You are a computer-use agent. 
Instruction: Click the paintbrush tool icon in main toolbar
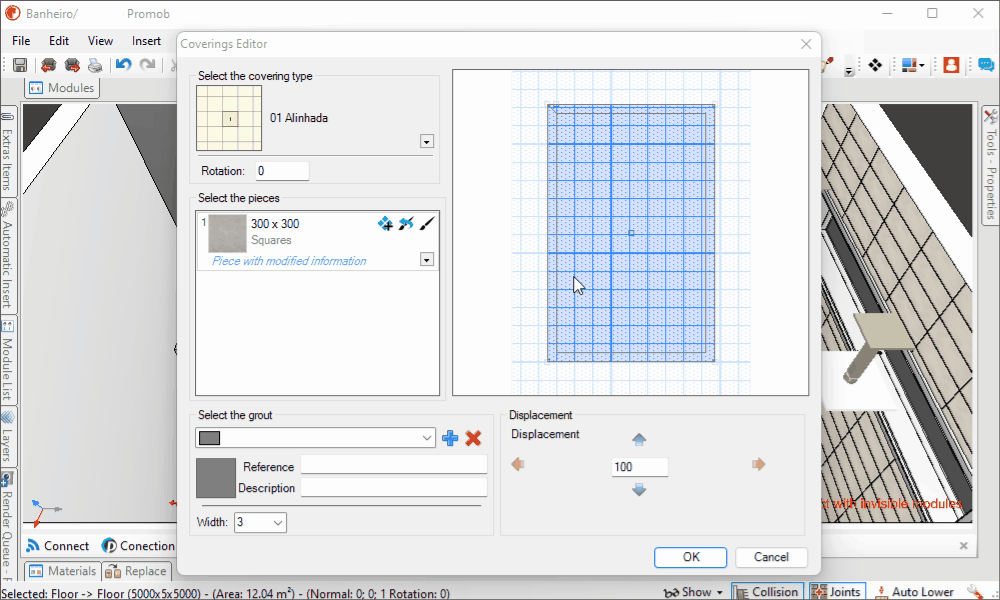click(x=828, y=64)
